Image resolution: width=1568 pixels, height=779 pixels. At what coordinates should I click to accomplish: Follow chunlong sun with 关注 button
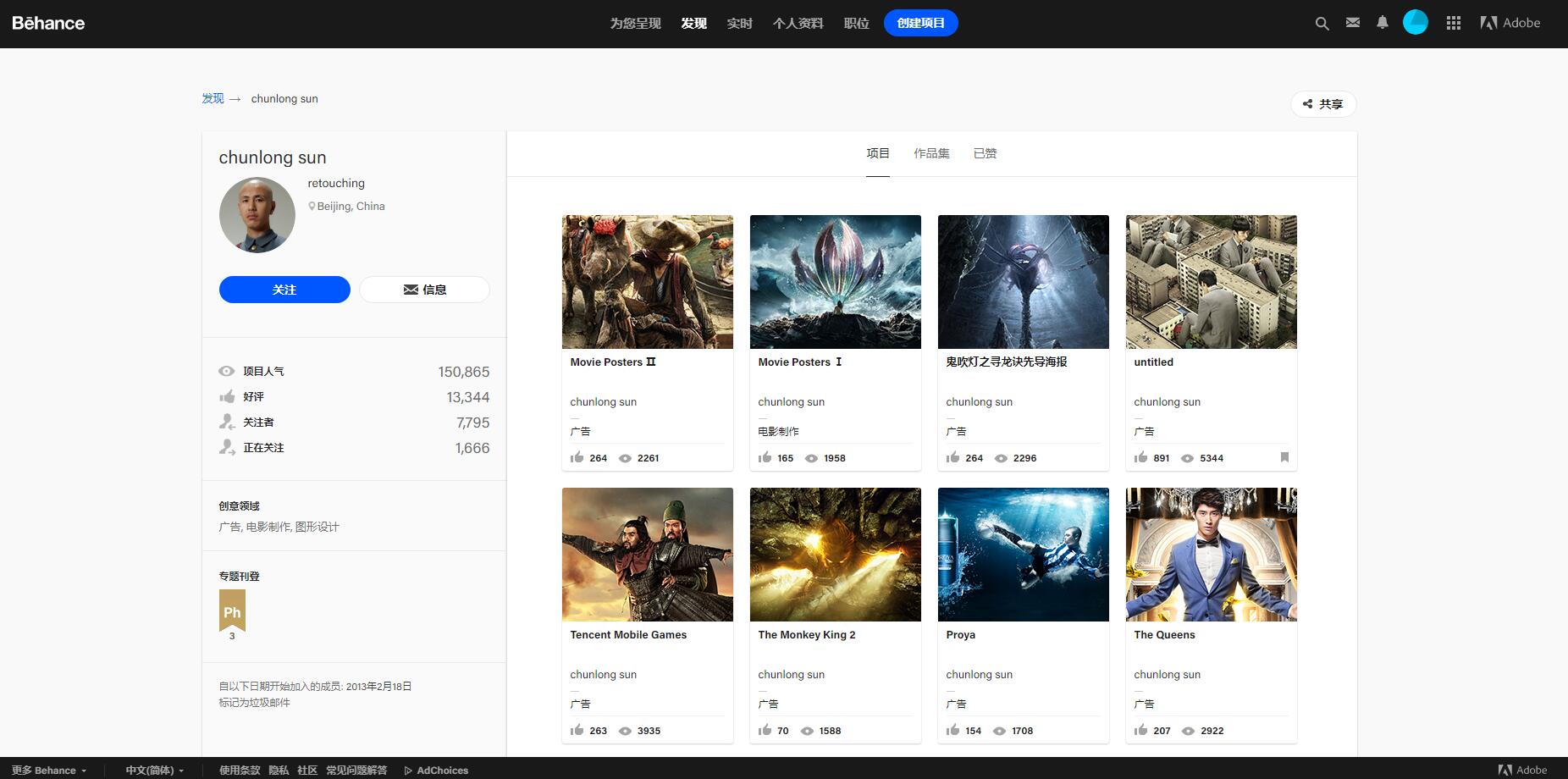pyautogui.click(x=284, y=290)
